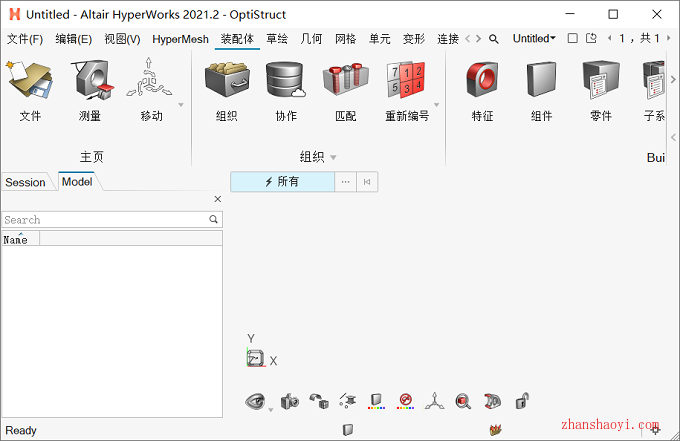The width and height of the screenshot is (680, 441).
Task: Go to next page arrow
Action: [668, 38]
